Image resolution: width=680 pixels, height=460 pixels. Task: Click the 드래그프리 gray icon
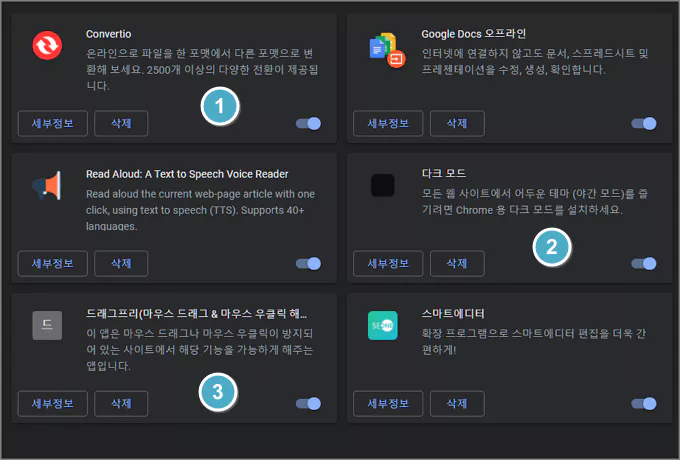47,325
